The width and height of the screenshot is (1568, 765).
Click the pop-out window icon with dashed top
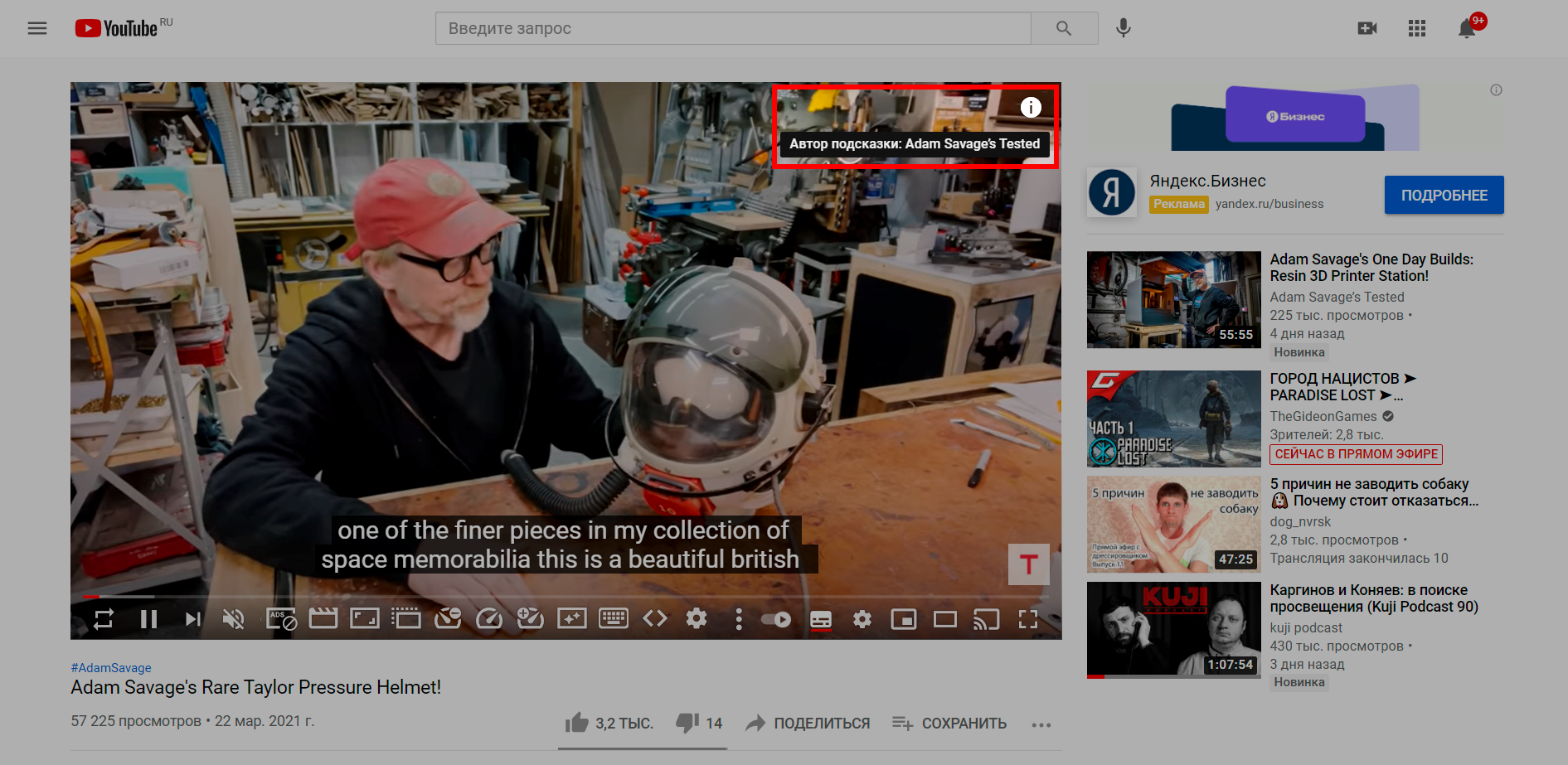(x=406, y=618)
